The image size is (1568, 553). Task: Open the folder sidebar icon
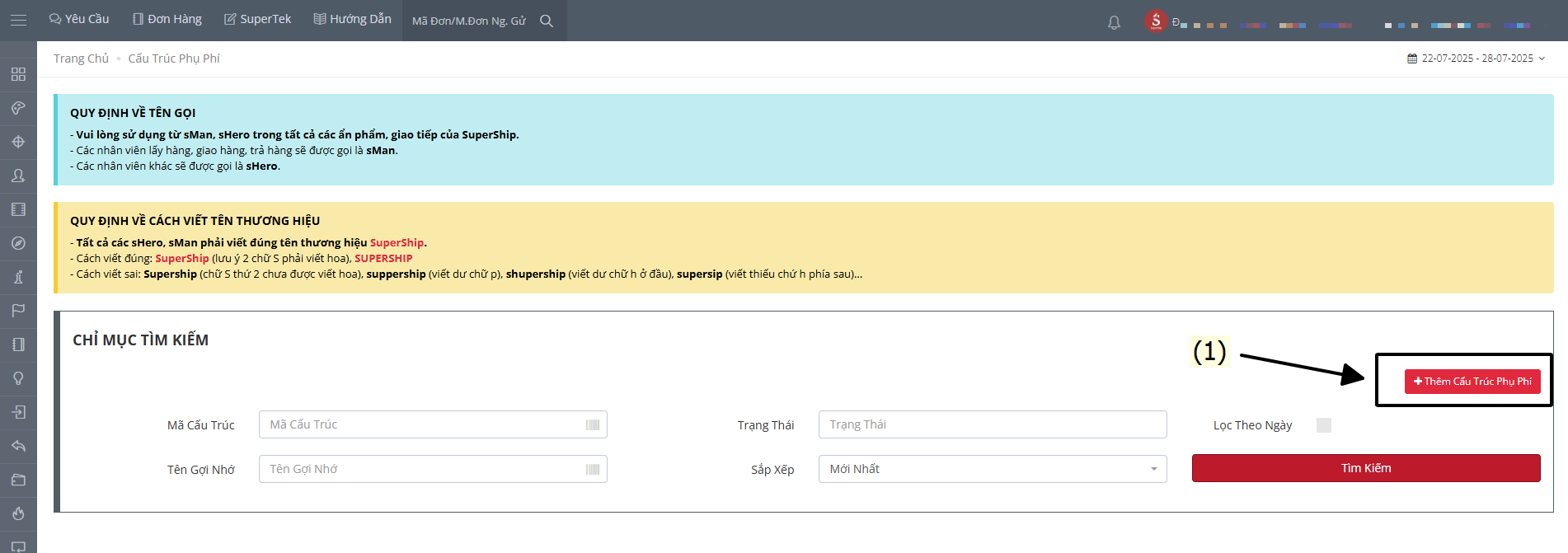tap(18, 480)
